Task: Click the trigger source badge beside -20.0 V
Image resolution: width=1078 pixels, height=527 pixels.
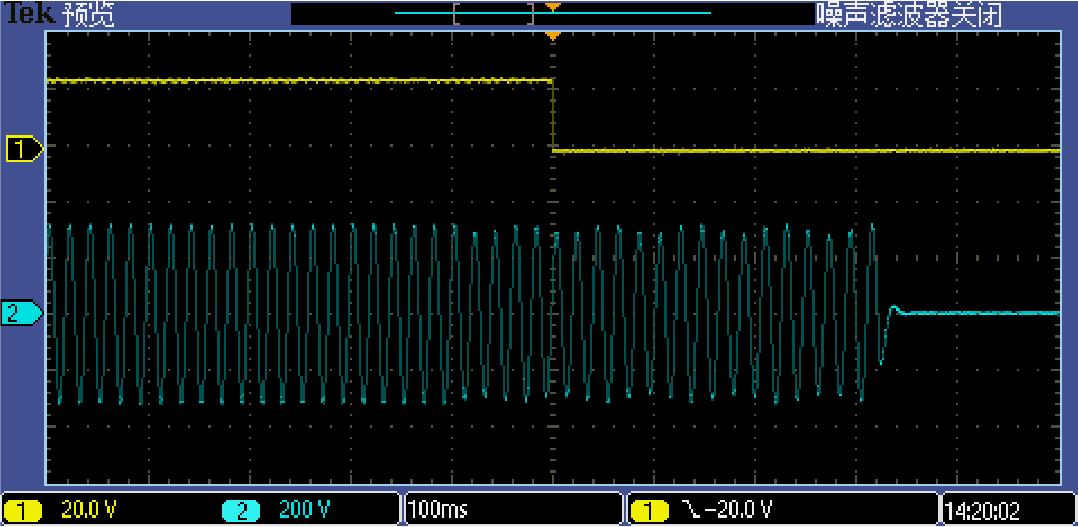Action: (650, 511)
